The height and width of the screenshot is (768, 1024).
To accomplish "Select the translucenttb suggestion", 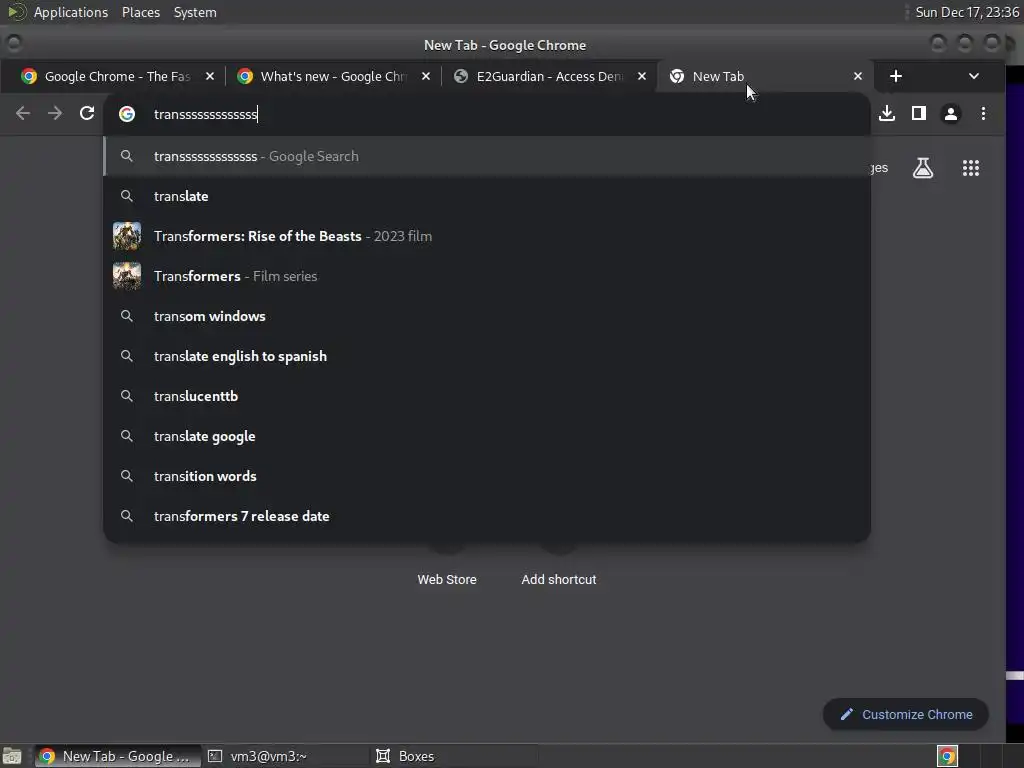I will (487, 396).
